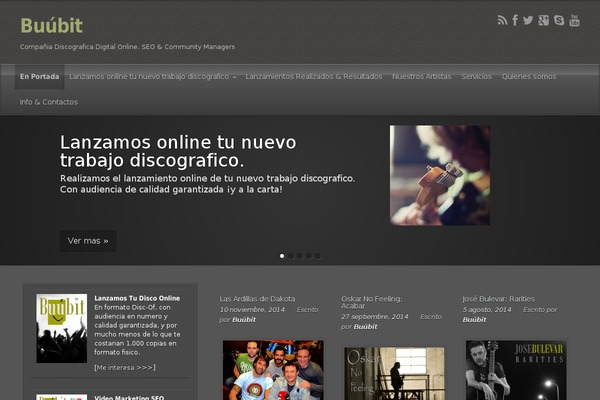Switch to the fifth slide dot
This screenshot has height=400, width=600.
[318, 256]
